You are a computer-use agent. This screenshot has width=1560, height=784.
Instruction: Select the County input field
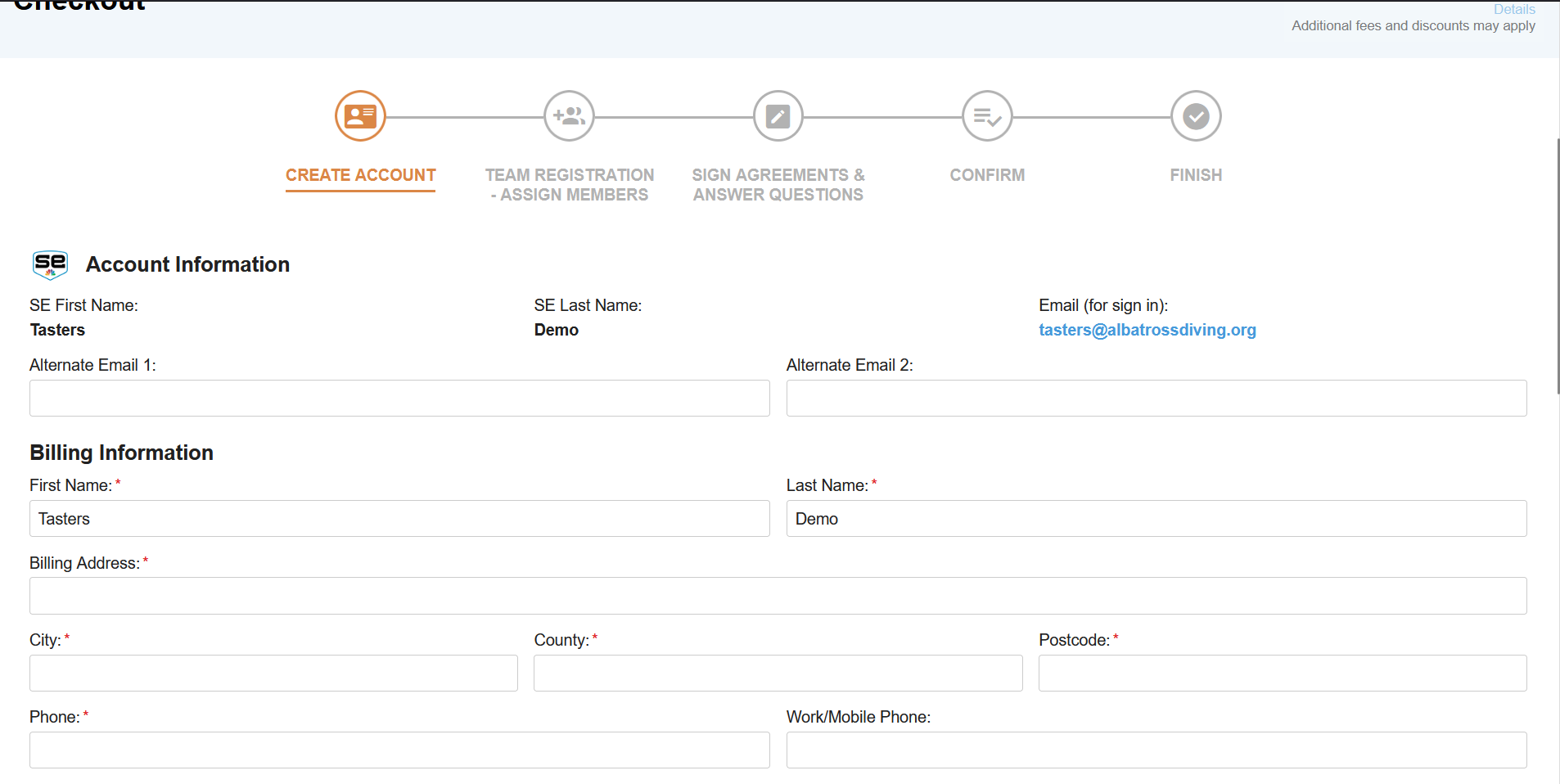pyautogui.click(x=778, y=673)
